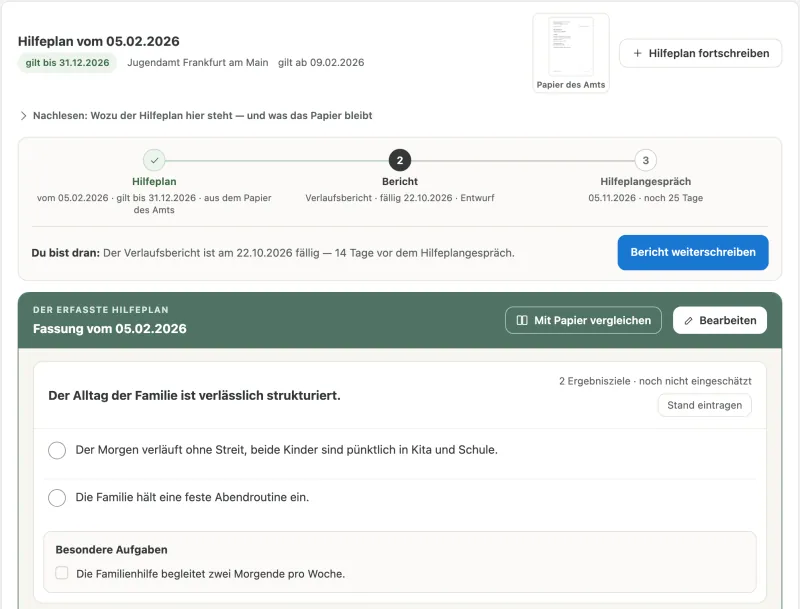
Task: Check 'Familienhilfe begleitet zwei Morgende' checkbox
Action: 62,573
